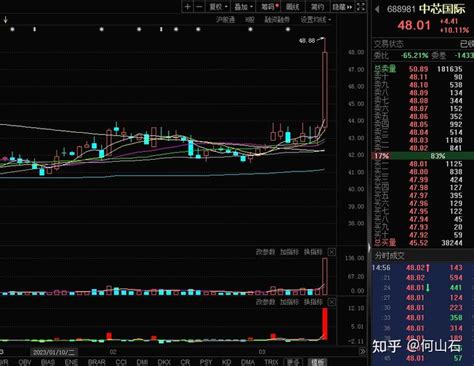The image size is (474, 366).
Task: Click the 沪股通 tag
Action: pos(225,20)
